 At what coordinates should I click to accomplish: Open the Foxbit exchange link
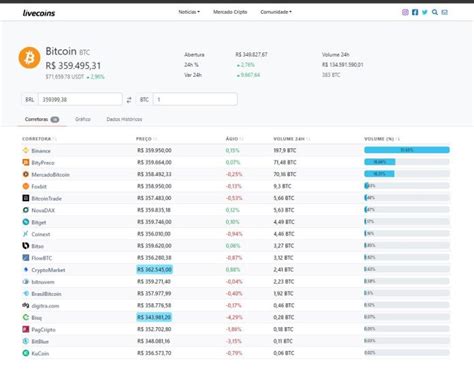coord(39,187)
